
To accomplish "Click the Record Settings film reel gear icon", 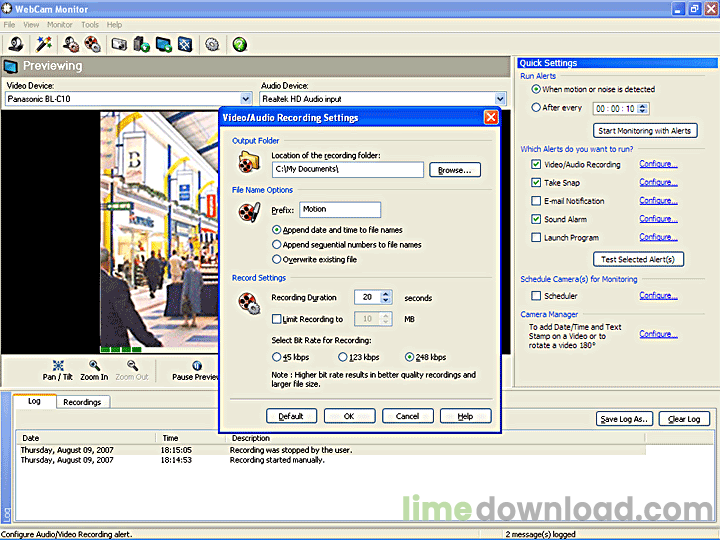I will (x=249, y=303).
